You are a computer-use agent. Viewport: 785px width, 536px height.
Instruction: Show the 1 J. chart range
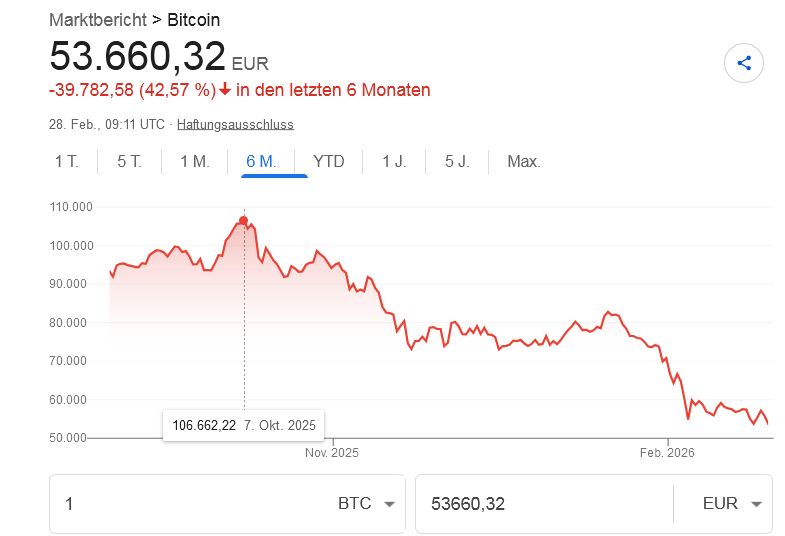coord(394,162)
